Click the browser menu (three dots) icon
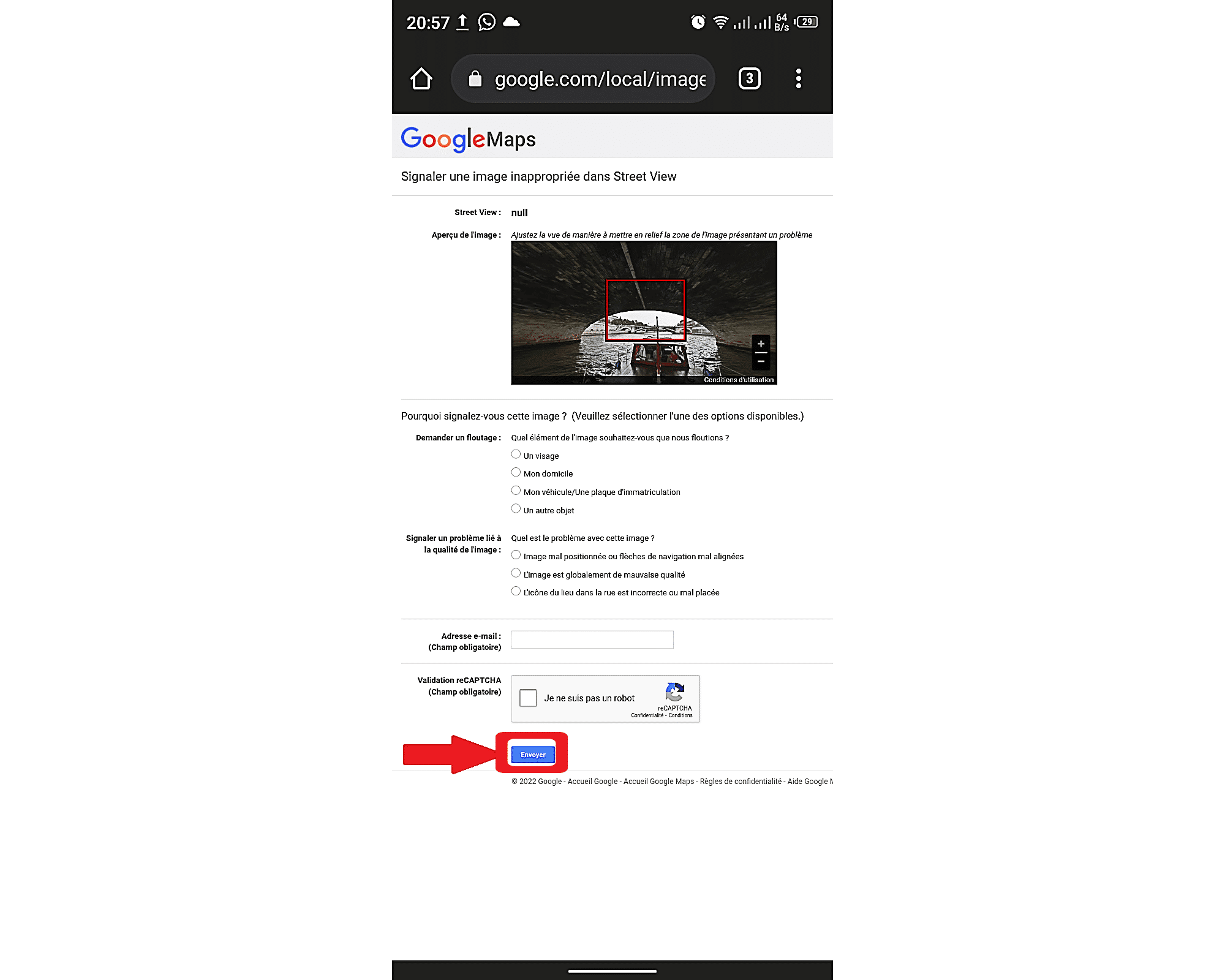Image resolution: width=1225 pixels, height=980 pixels. 799,78
